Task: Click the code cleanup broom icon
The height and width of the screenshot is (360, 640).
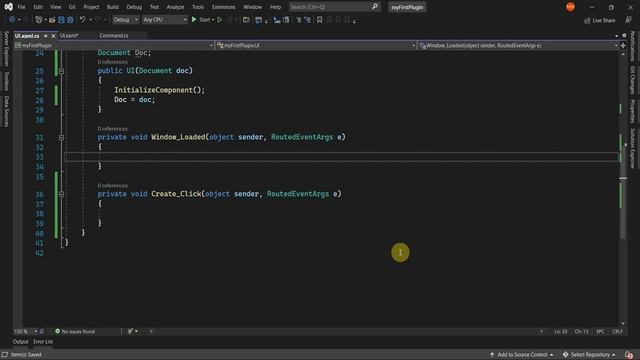Action: [x=130, y=331]
